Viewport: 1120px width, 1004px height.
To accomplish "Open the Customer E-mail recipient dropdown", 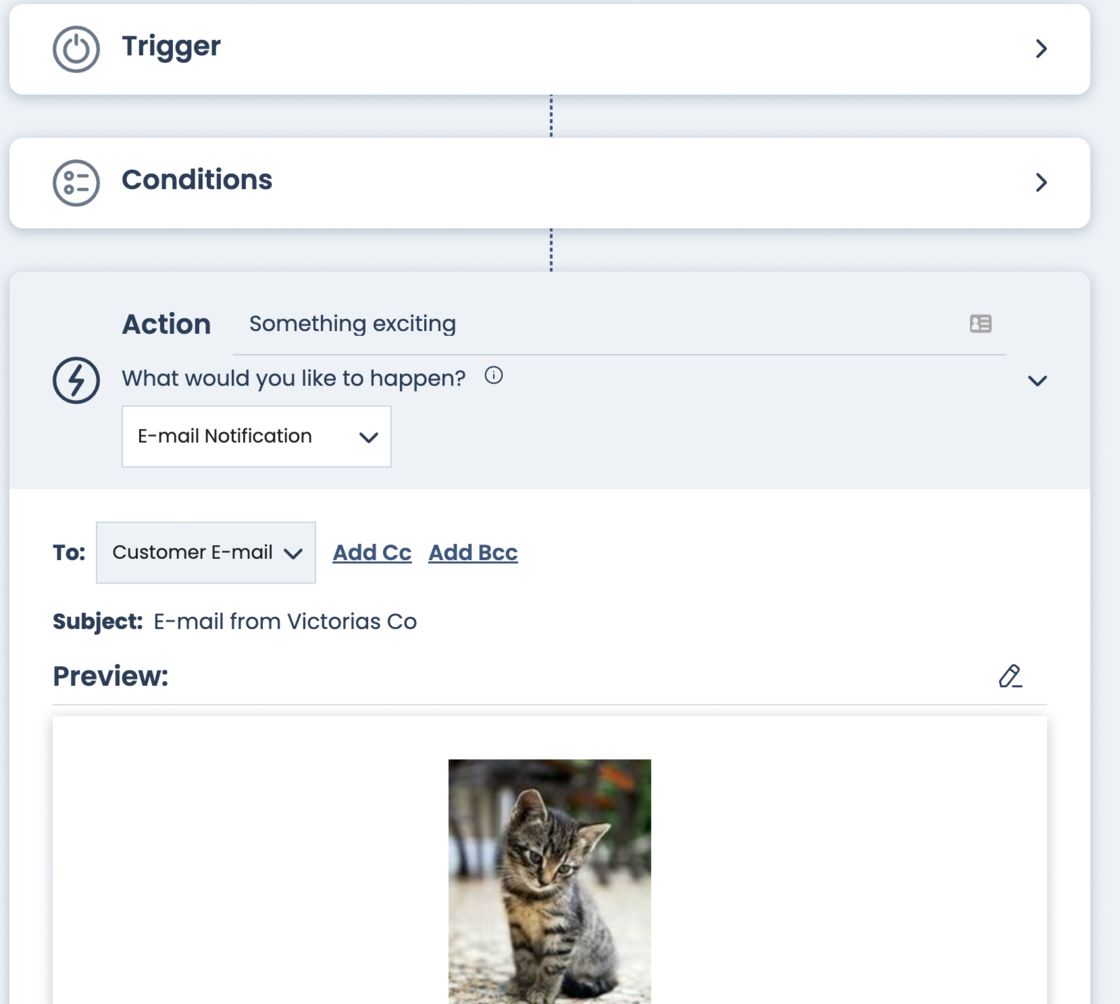I will tap(206, 552).
